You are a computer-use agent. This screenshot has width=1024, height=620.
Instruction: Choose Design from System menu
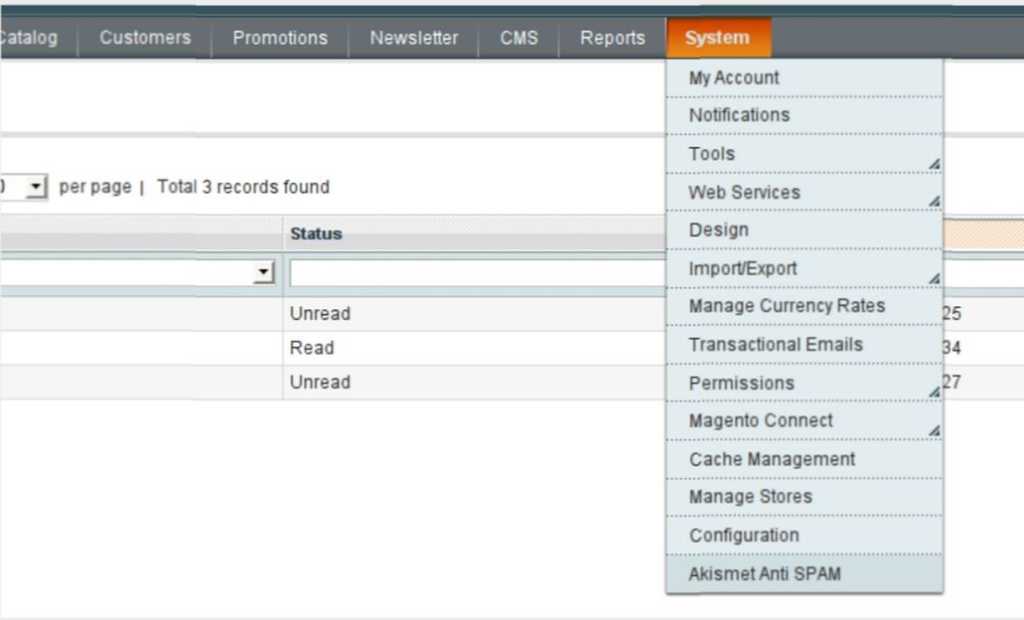tap(805, 231)
